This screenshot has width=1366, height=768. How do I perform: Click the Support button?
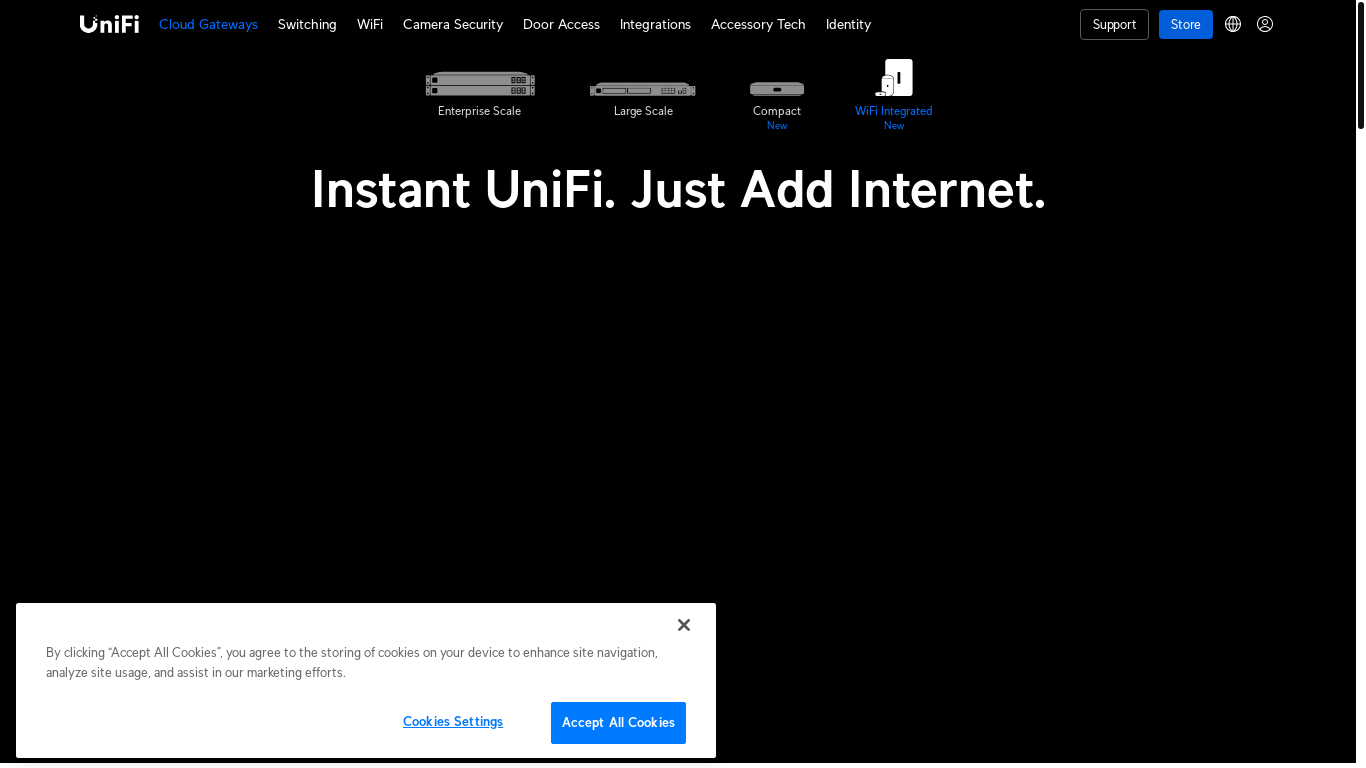pyautogui.click(x=1114, y=24)
